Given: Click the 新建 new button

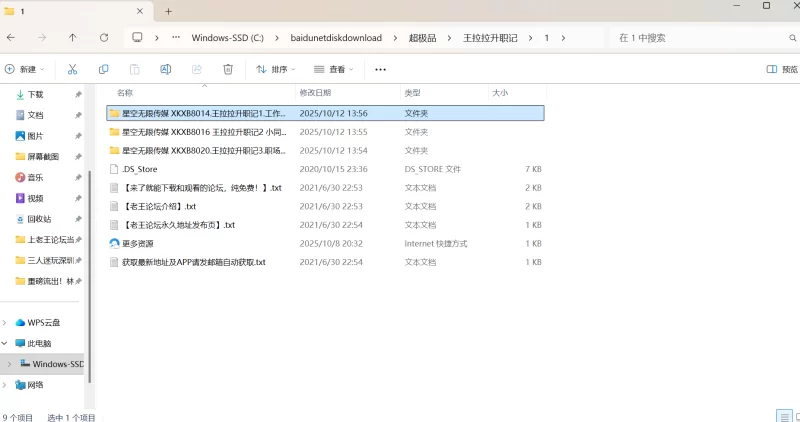Looking at the screenshot, I should [25, 69].
